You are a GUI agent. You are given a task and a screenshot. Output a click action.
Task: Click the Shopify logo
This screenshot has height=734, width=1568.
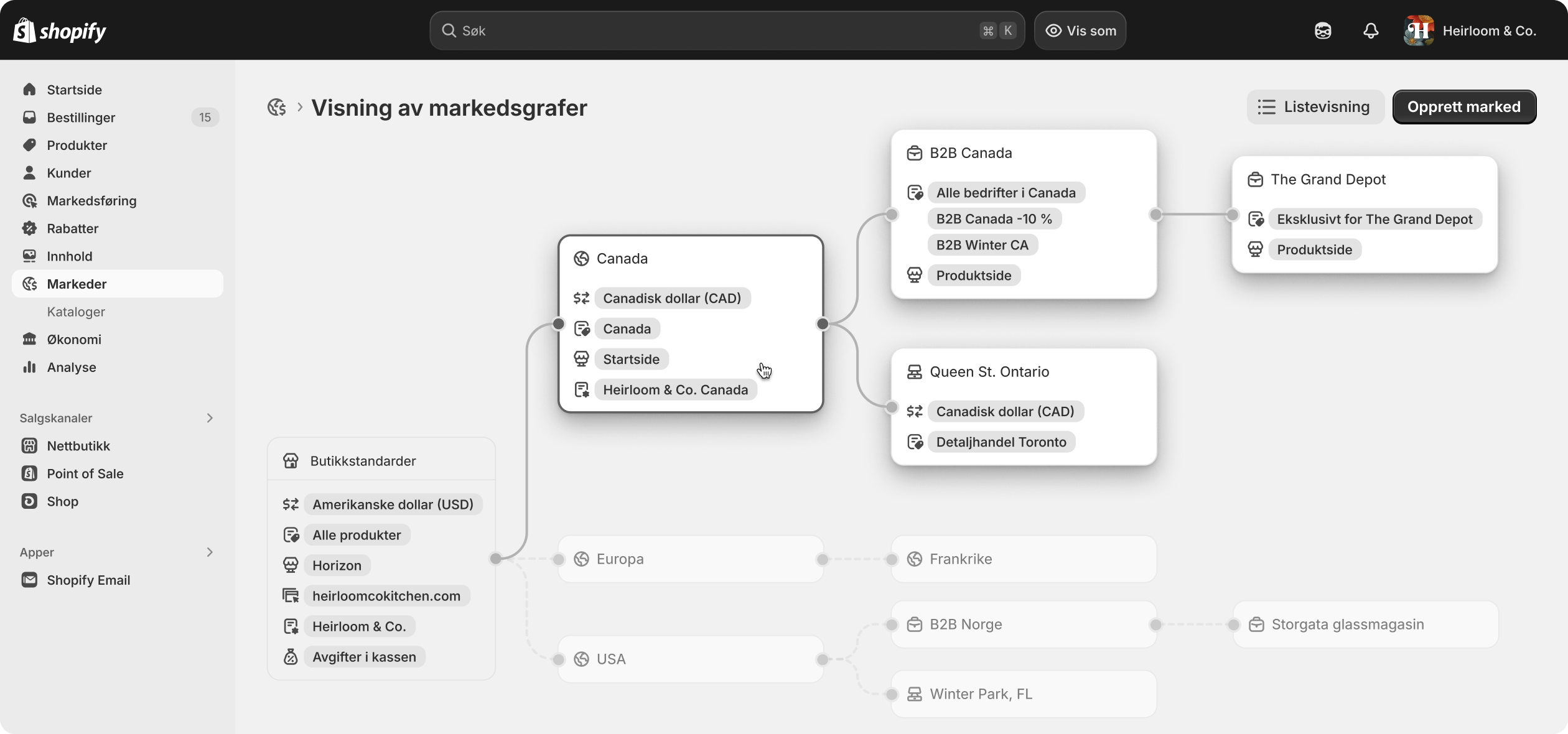pos(60,30)
